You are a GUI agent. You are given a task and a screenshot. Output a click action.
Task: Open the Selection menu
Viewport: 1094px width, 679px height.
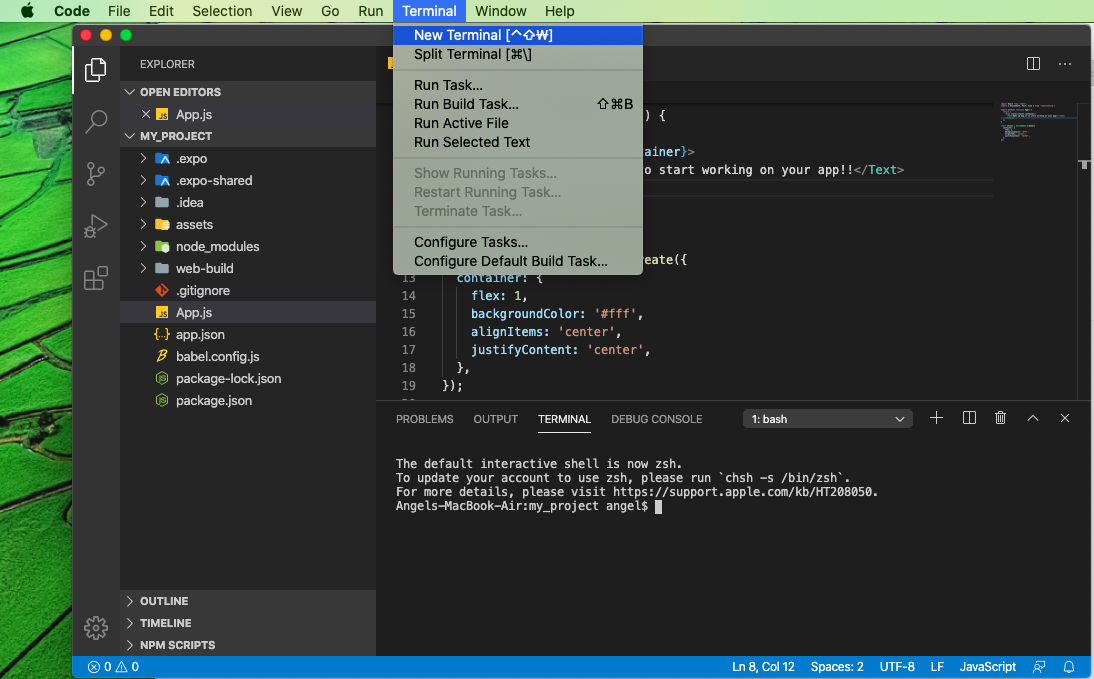(222, 10)
